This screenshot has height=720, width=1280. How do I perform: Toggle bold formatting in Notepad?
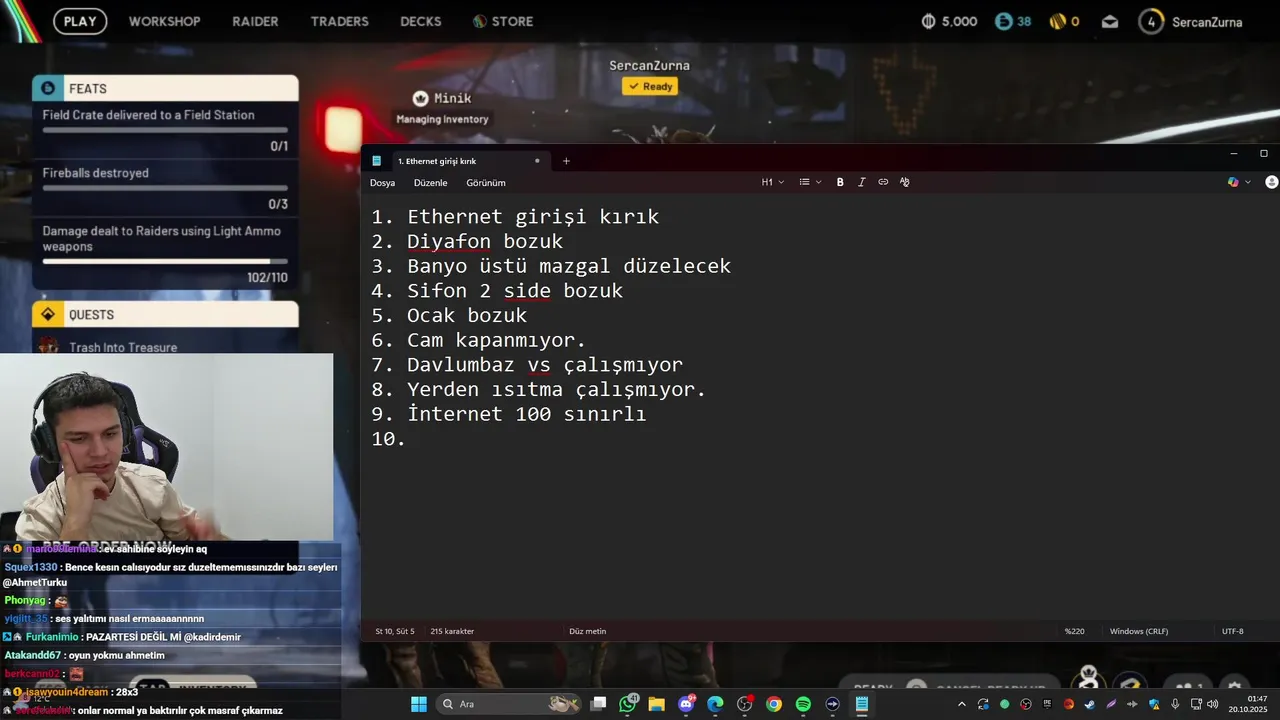coord(840,182)
